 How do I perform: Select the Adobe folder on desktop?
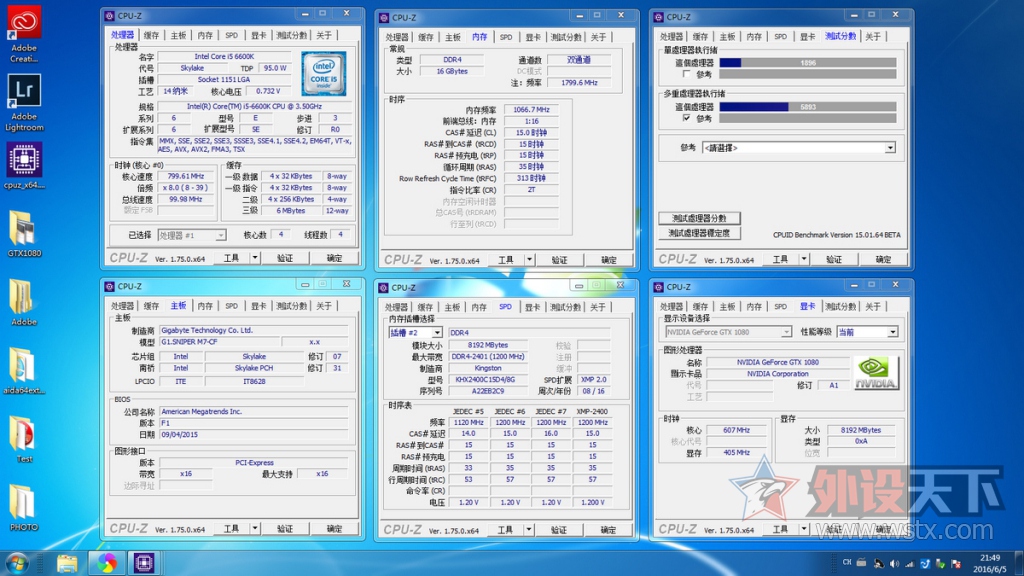point(24,302)
